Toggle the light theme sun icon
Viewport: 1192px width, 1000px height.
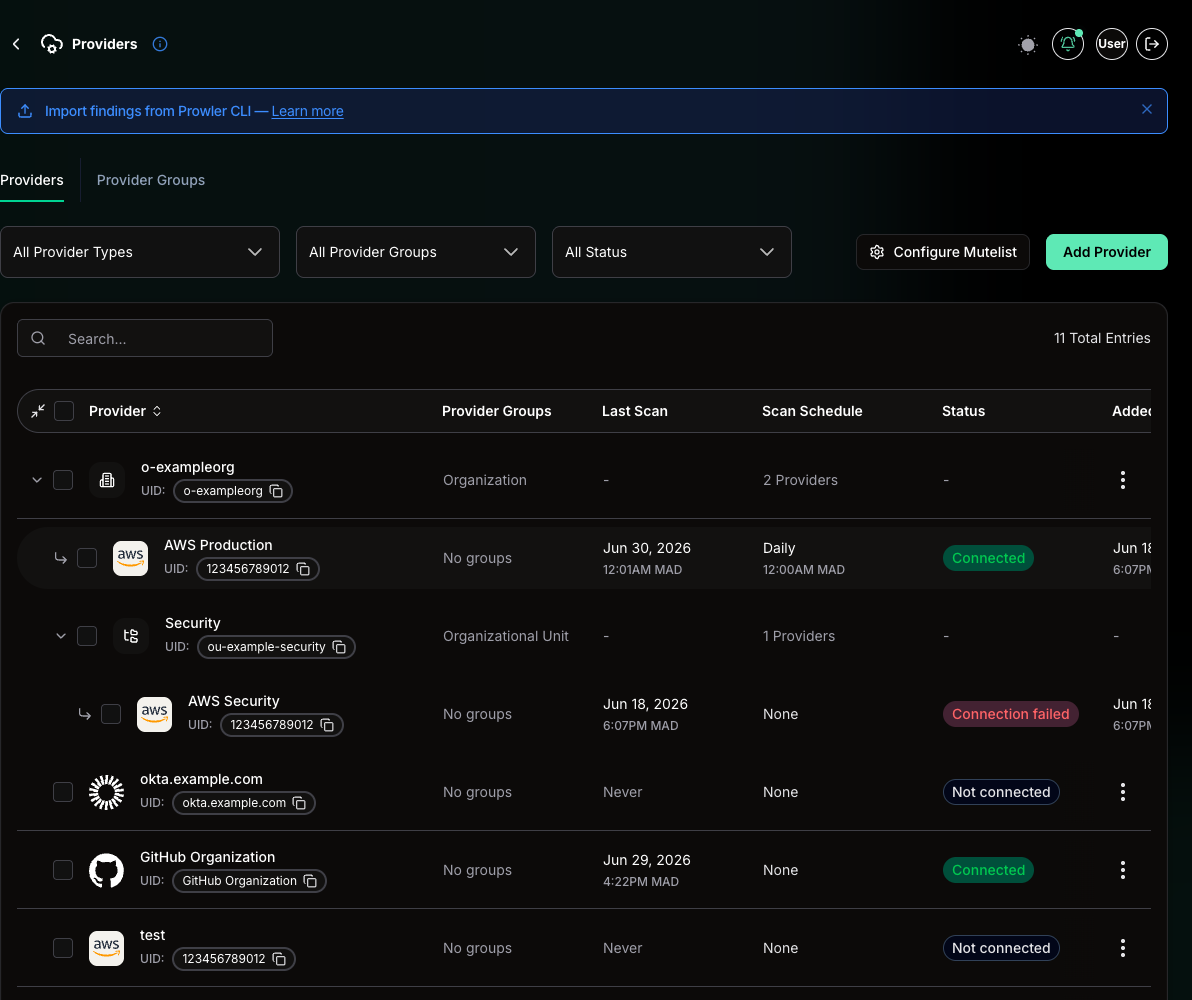pyautogui.click(x=1028, y=44)
